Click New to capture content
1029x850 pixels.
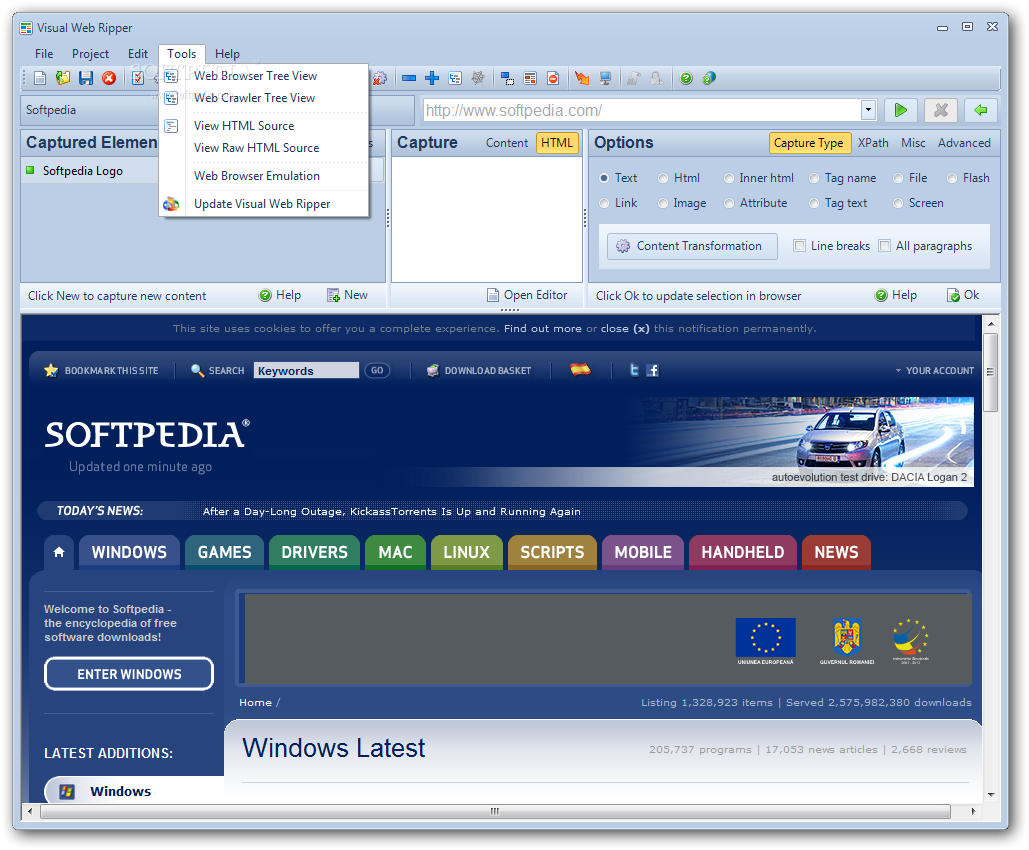click(348, 295)
